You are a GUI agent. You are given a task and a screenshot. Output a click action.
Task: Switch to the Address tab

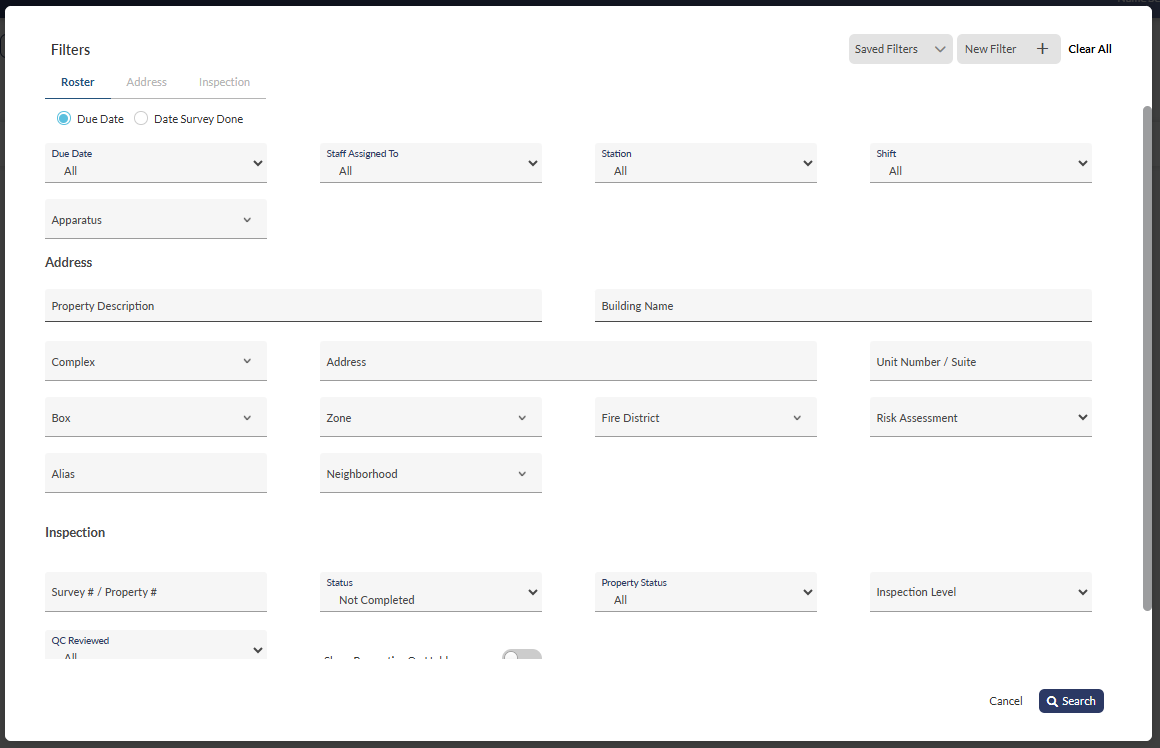146,82
